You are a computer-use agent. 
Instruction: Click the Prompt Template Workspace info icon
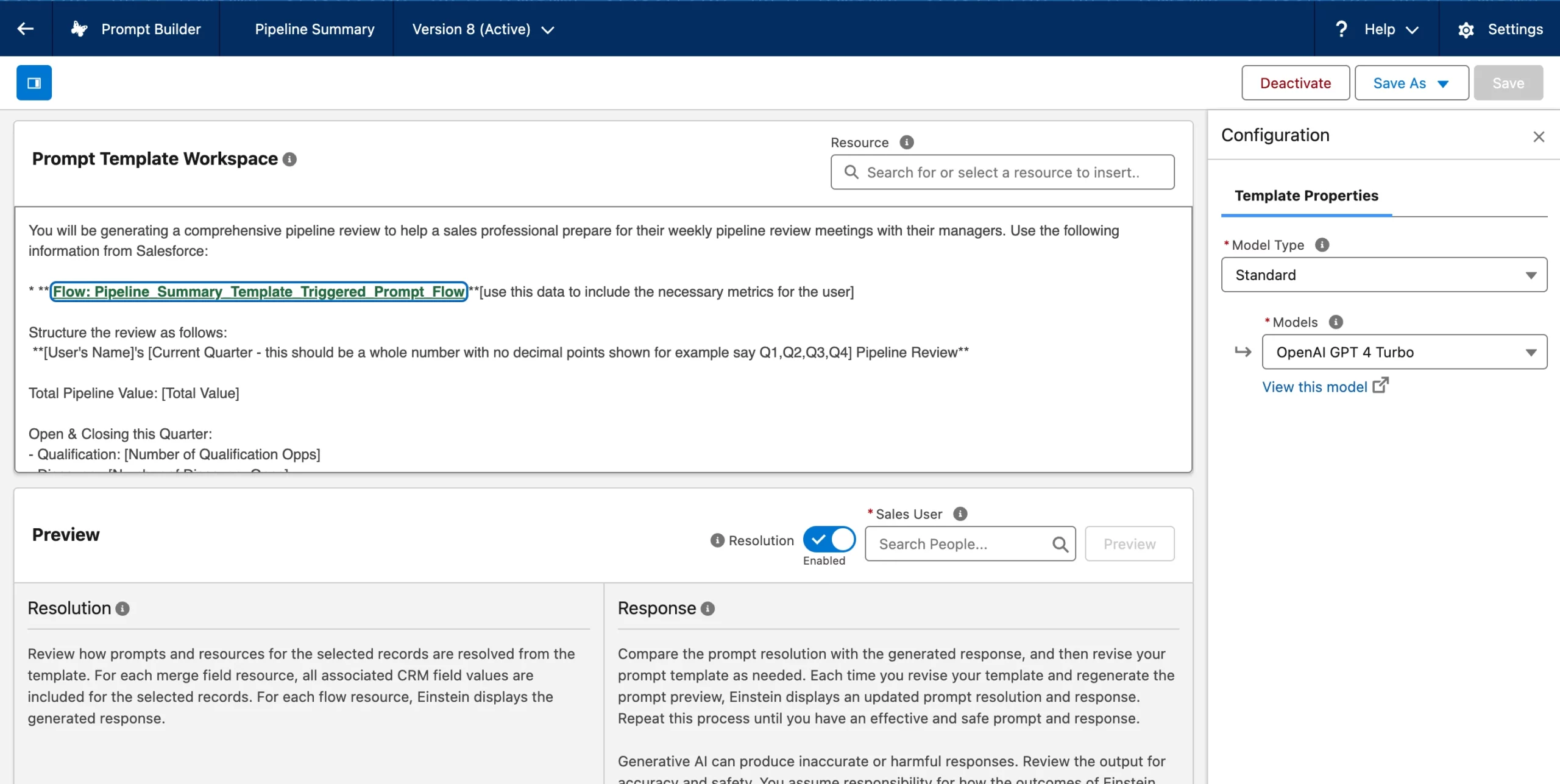(291, 159)
